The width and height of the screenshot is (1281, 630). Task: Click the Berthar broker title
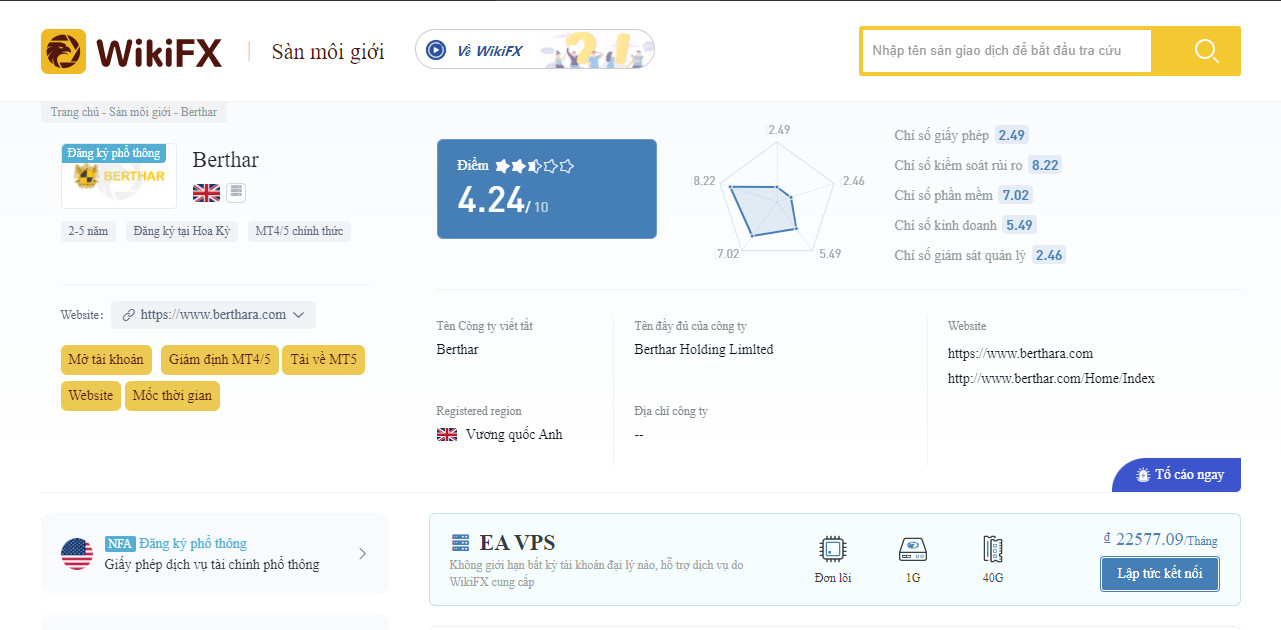226,160
